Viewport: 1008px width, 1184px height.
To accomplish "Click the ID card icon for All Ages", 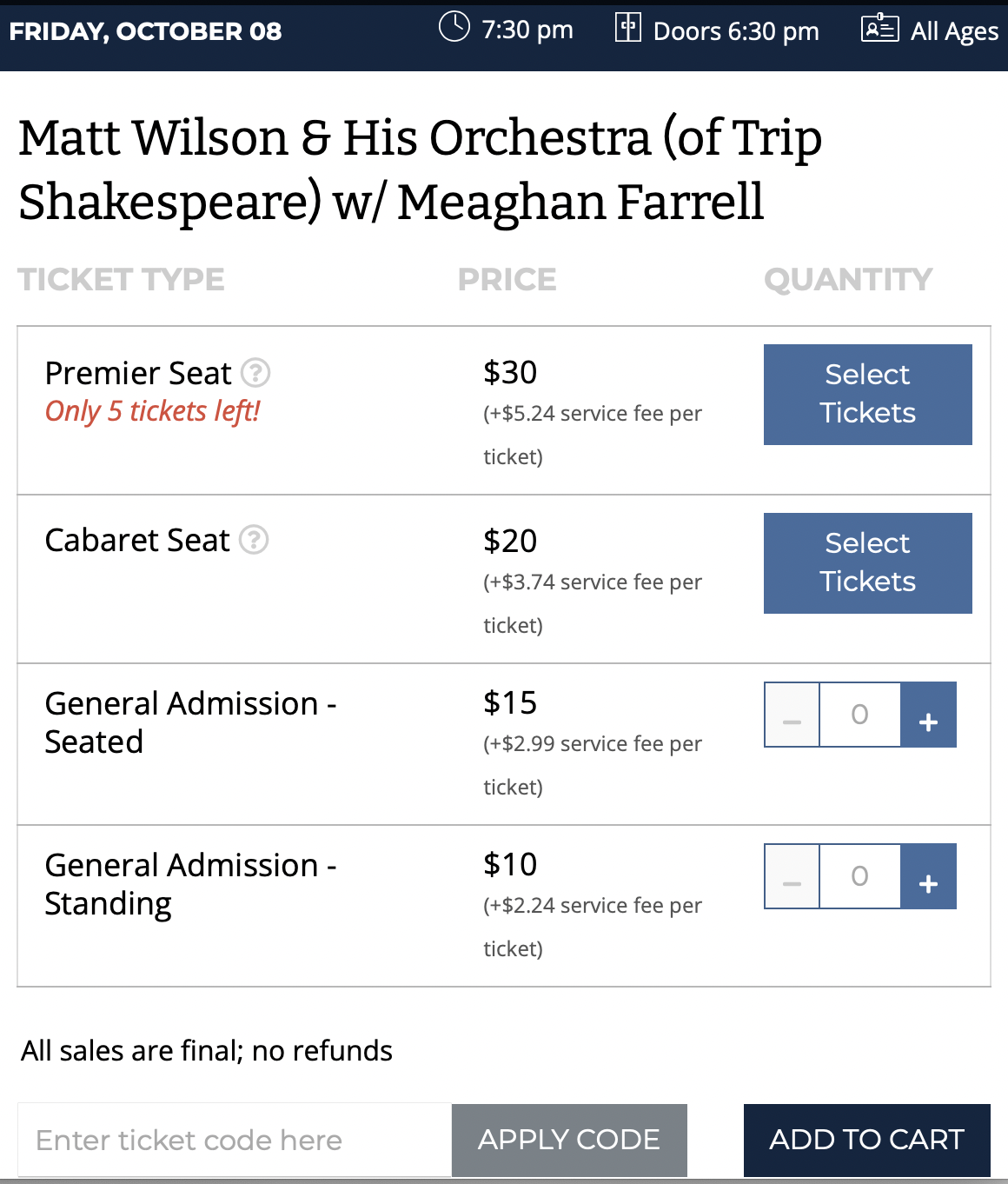I will tap(879, 28).
